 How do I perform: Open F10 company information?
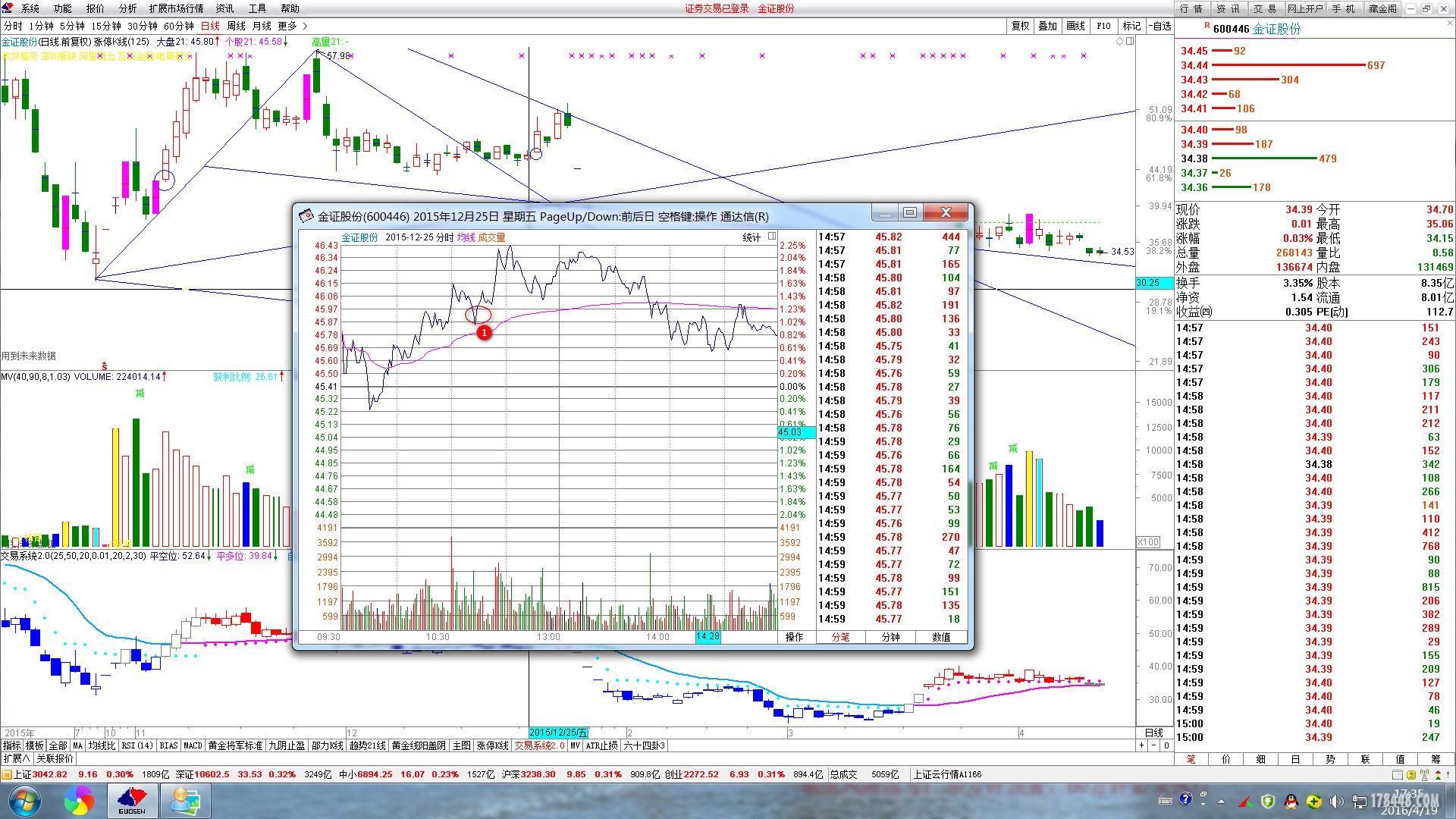click(1103, 26)
